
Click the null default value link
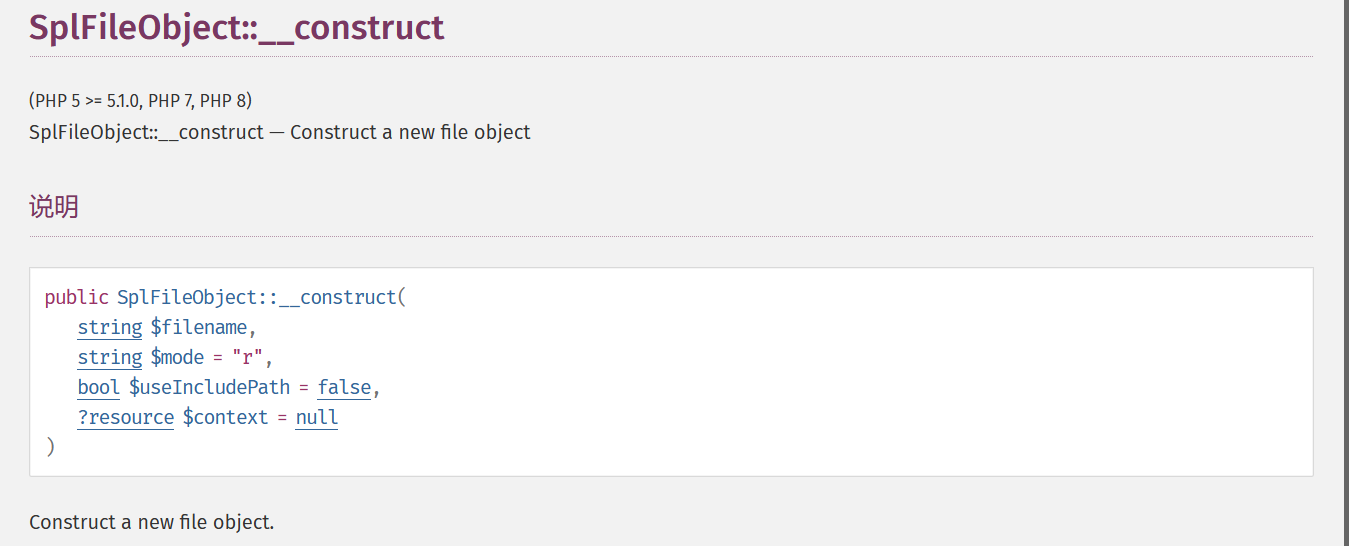317,418
